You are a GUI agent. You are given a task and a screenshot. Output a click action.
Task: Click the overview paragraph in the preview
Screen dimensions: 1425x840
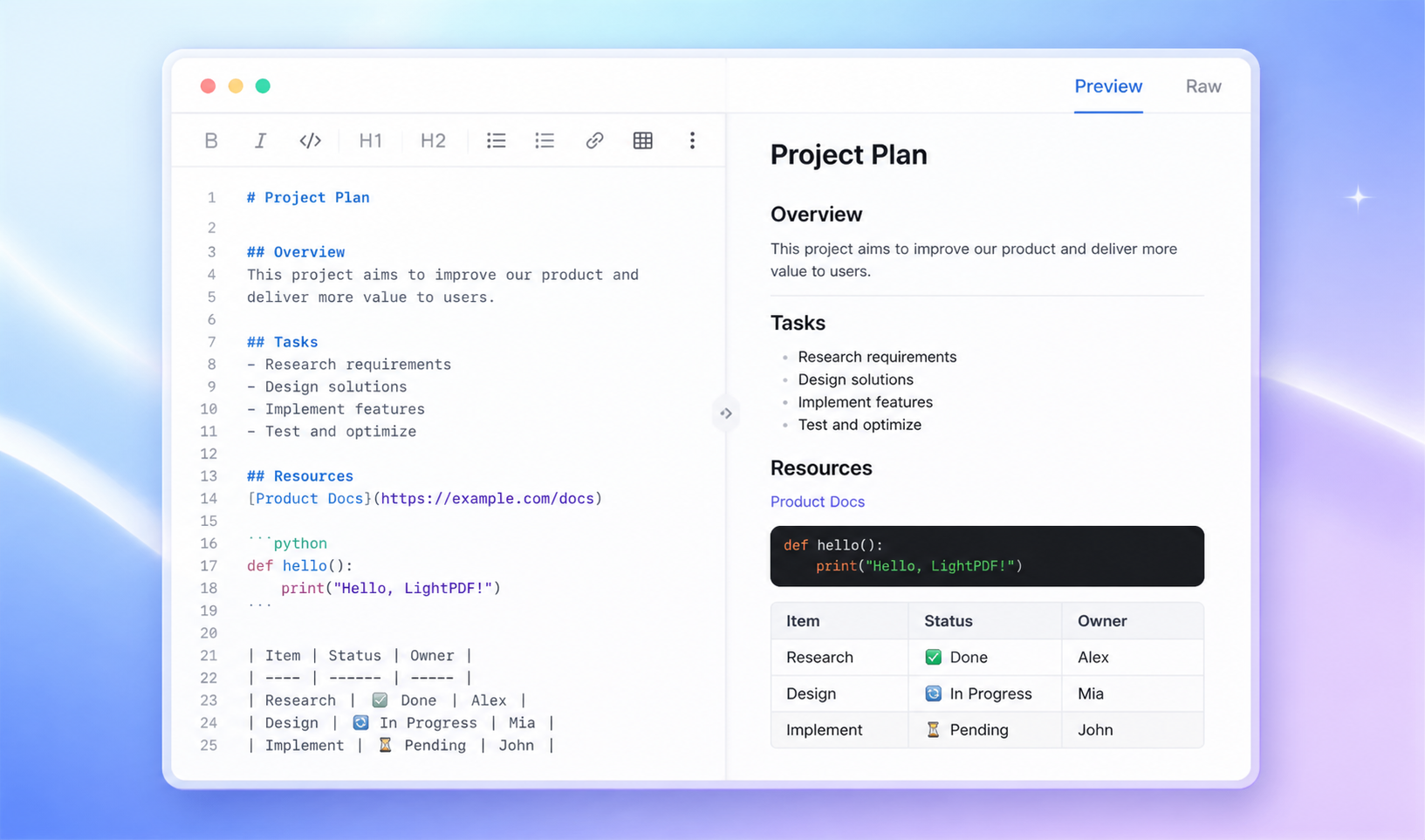tap(974, 260)
